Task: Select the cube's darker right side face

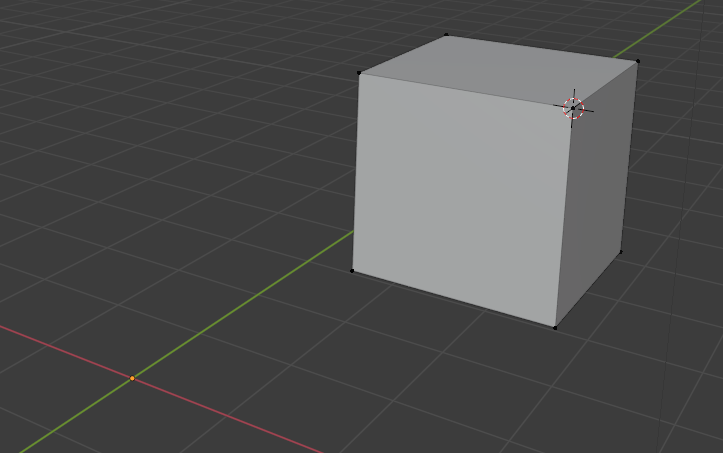Action: [x=596, y=194]
